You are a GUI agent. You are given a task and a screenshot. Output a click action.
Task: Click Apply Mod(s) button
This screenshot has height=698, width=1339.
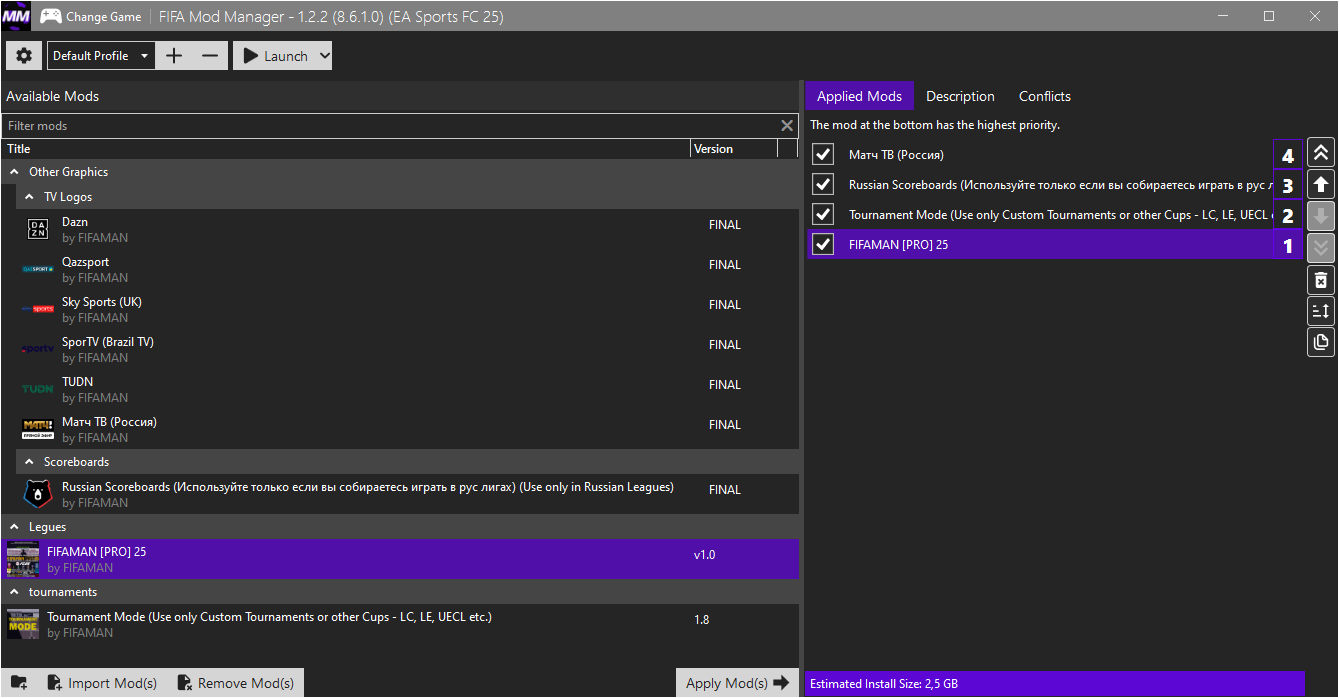[x=738, y=683]
